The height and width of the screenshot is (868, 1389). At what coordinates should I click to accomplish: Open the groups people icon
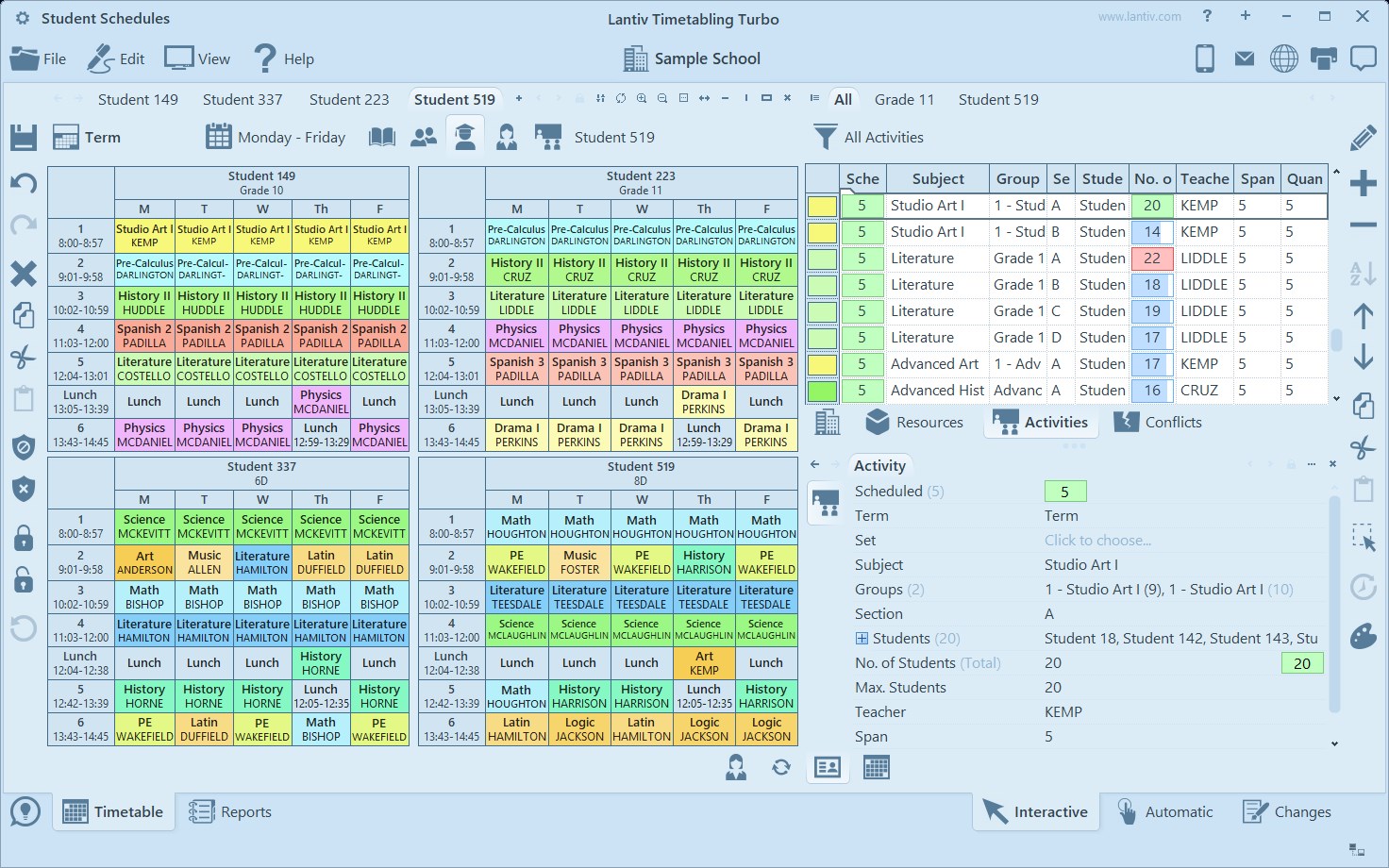424,137
